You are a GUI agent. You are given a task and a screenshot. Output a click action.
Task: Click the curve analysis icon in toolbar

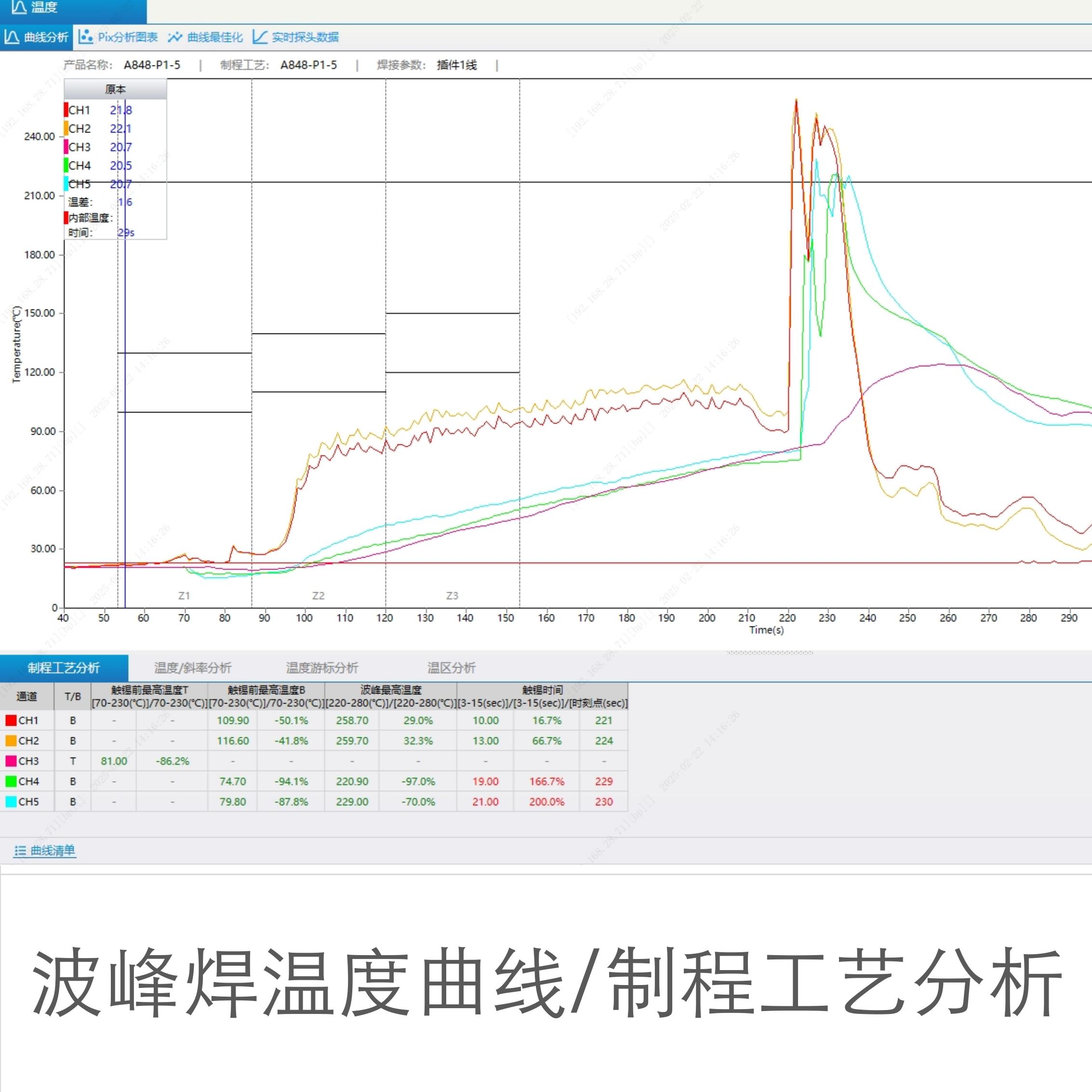(11, 37)
